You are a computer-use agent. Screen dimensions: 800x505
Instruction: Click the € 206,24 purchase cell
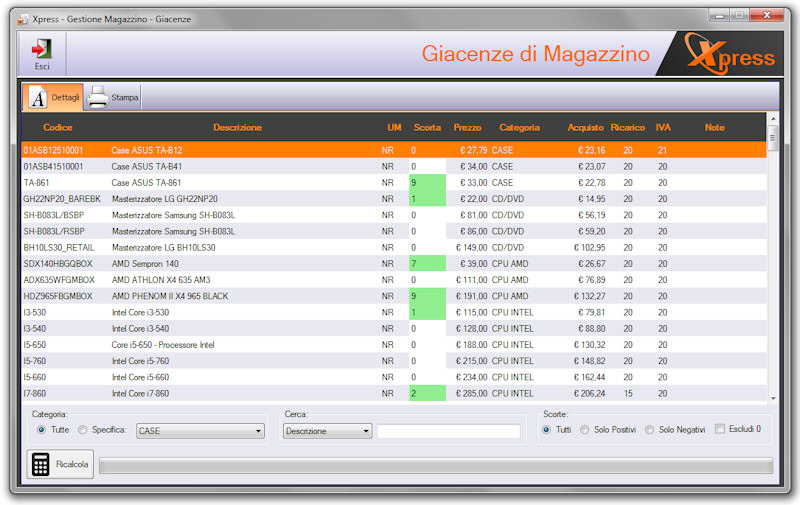589,393
